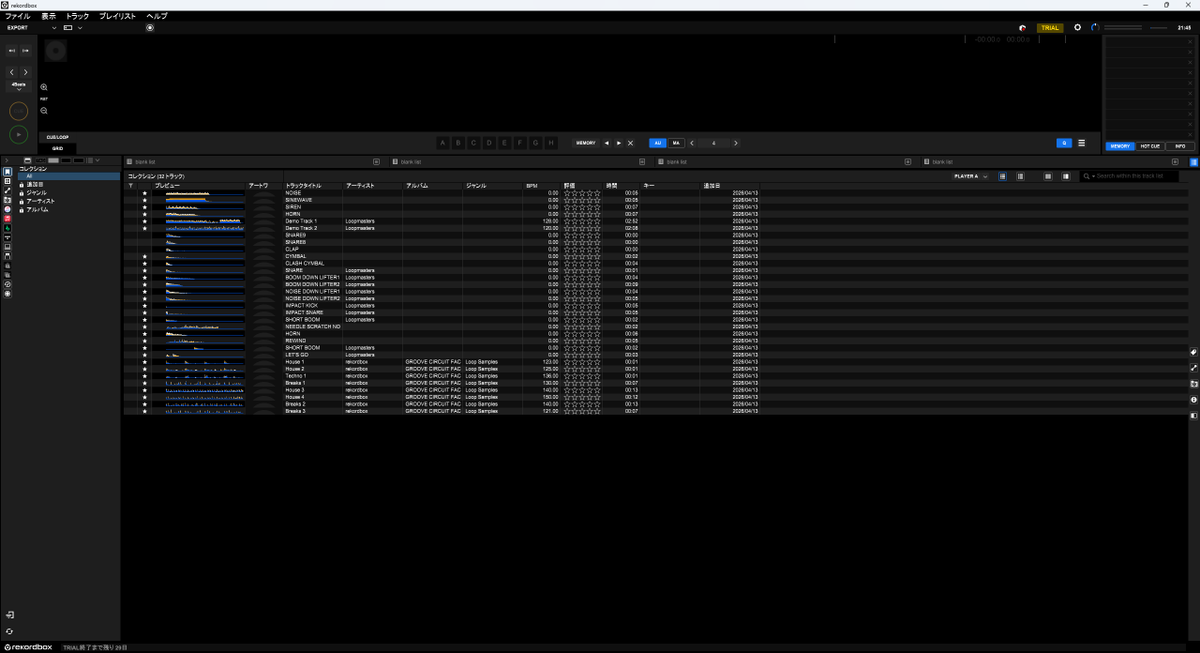Click the MEMORY cue button
Viewport: 1200px width, 653px height.
[585, 143]
